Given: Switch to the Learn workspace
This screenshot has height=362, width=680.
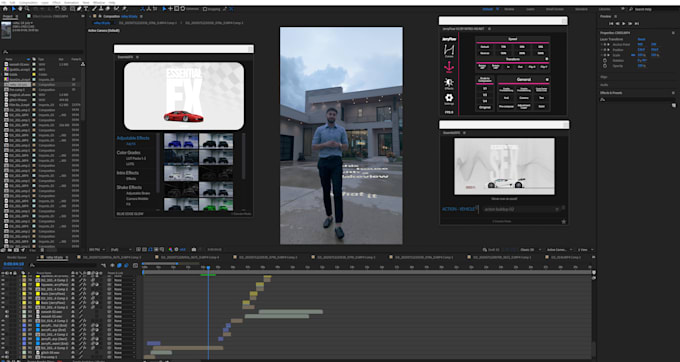Looking at the screenshot, I should [x=530, y=9].
